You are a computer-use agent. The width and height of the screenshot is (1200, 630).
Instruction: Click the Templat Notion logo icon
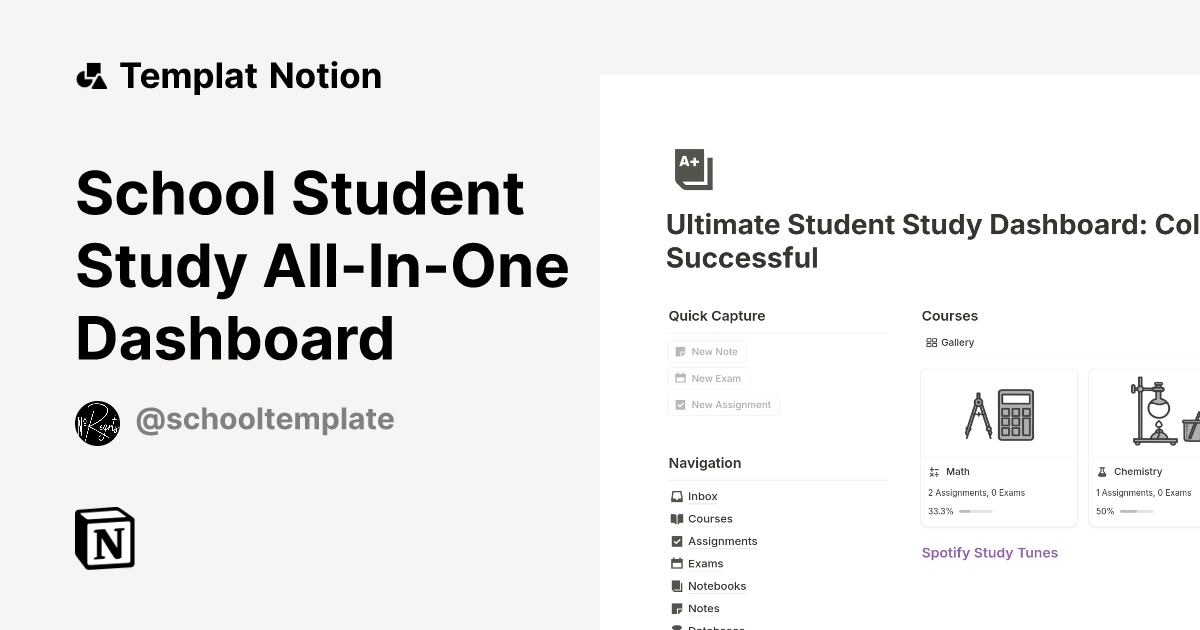point(92,75)
